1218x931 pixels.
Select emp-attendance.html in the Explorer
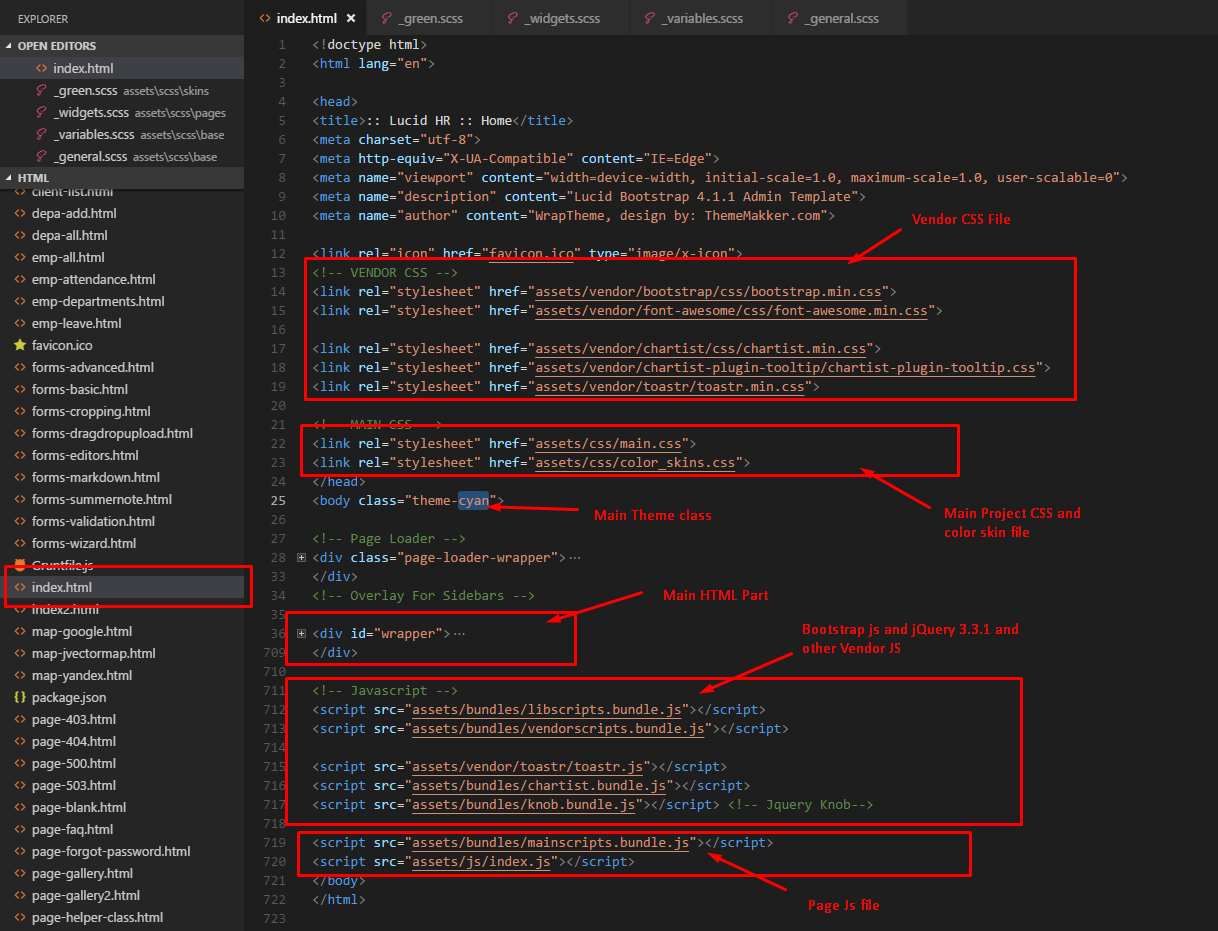click(x=93, y=279)
